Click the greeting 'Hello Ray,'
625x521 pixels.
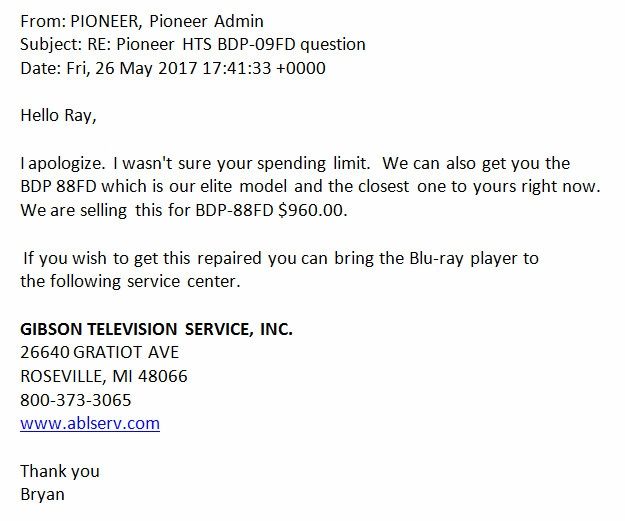(x=59, y=116)
